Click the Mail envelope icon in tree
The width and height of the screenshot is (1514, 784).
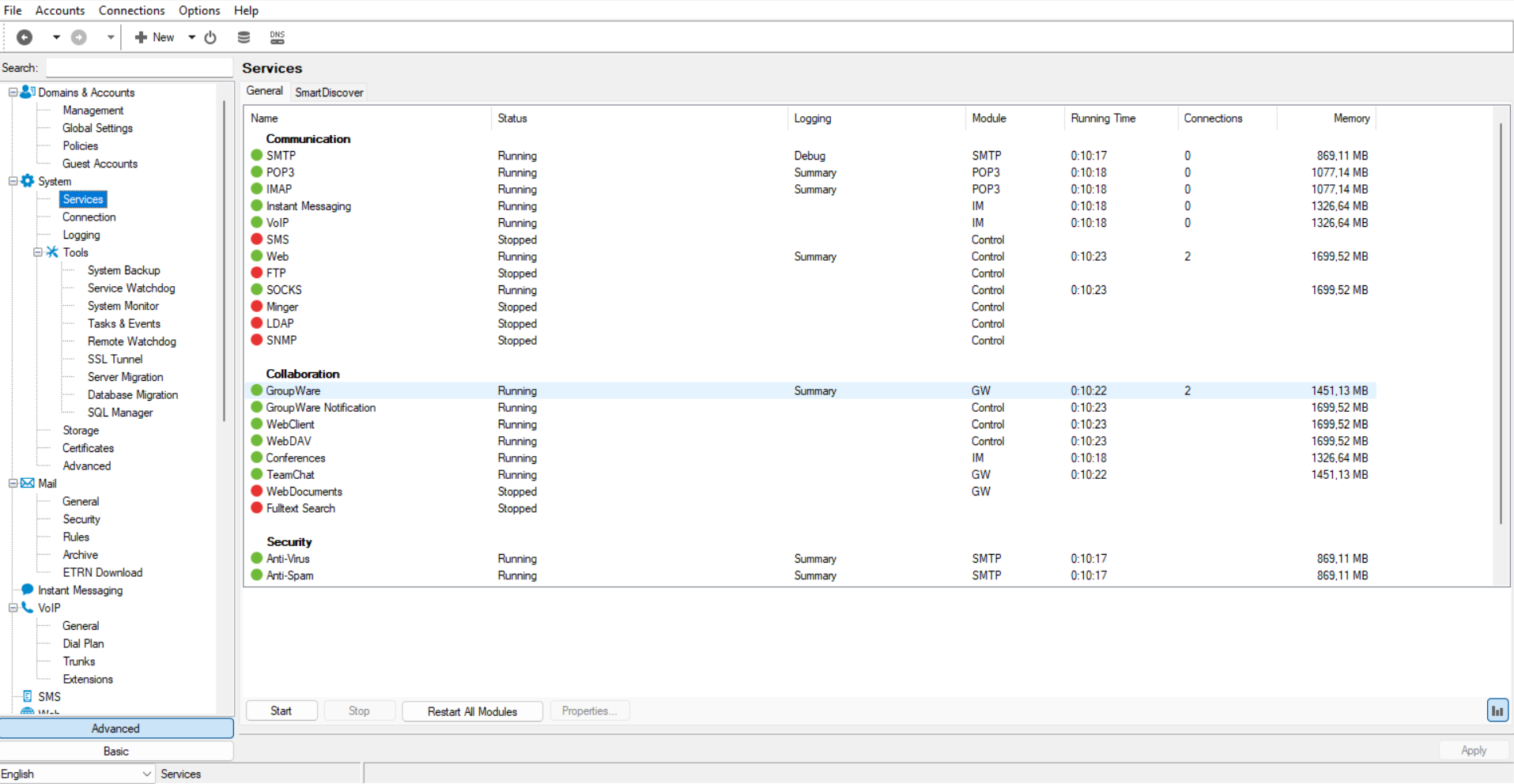pos(28,483)
